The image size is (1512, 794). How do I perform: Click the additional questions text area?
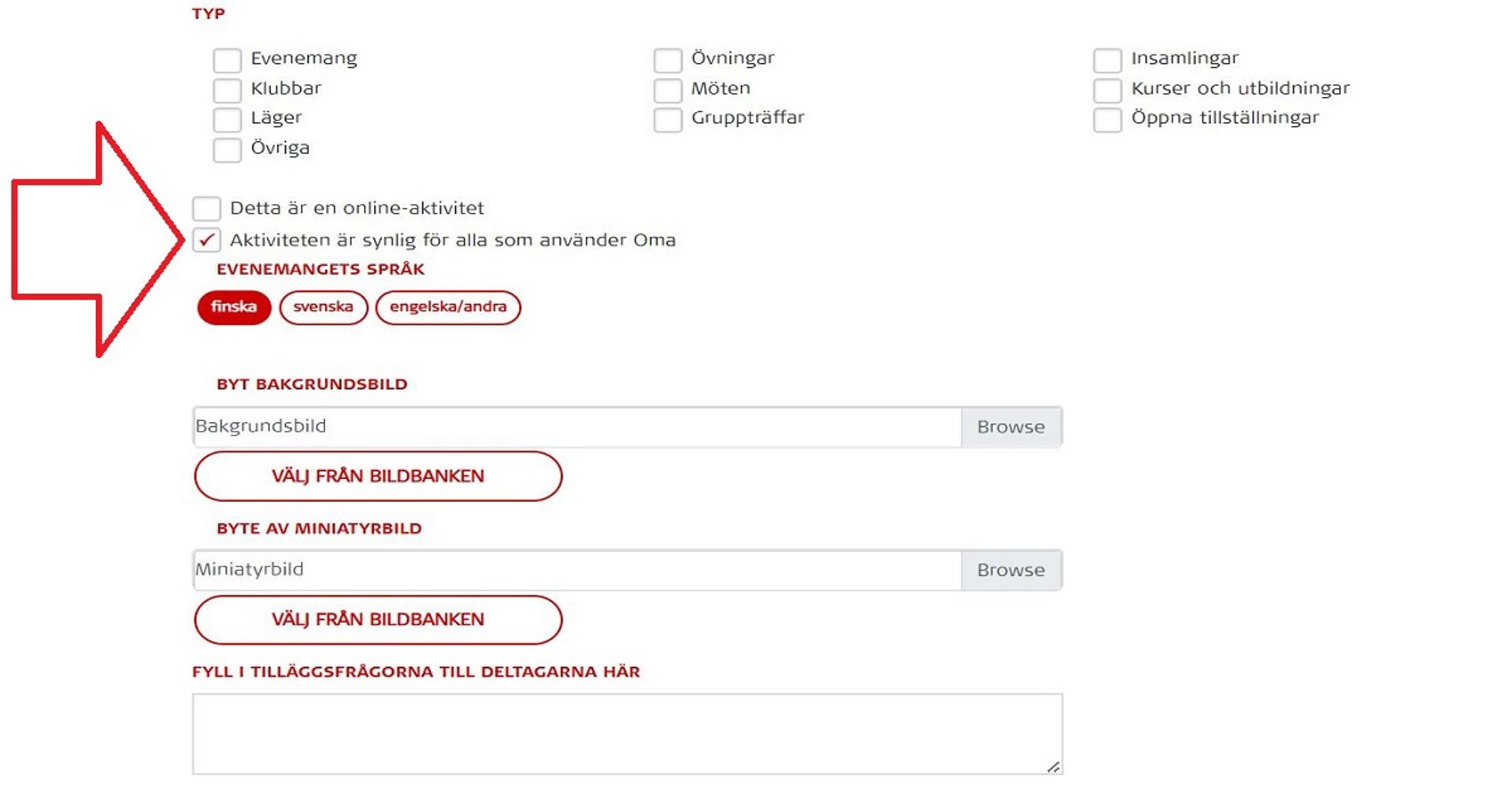627,733
